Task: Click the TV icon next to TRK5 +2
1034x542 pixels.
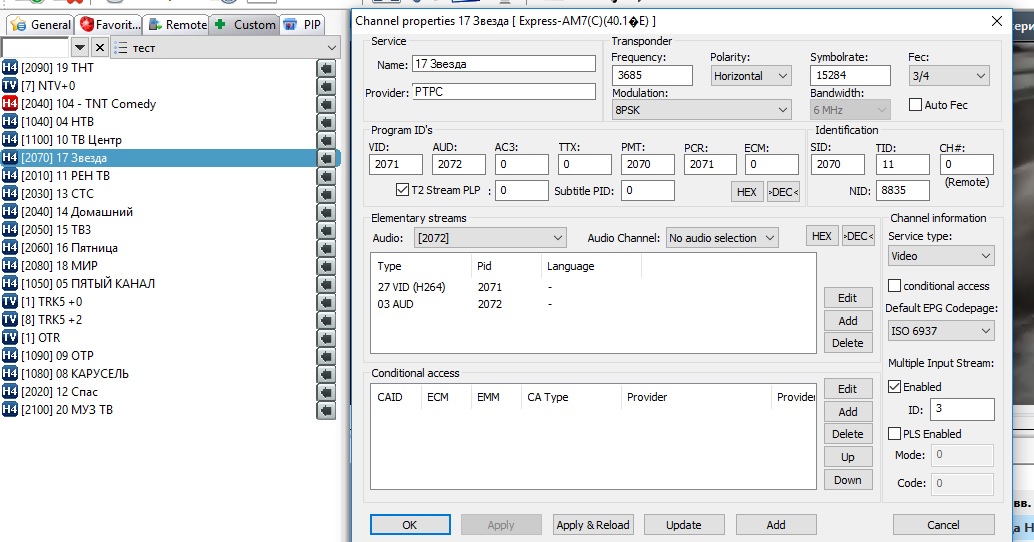Action: tap(10, 320)
